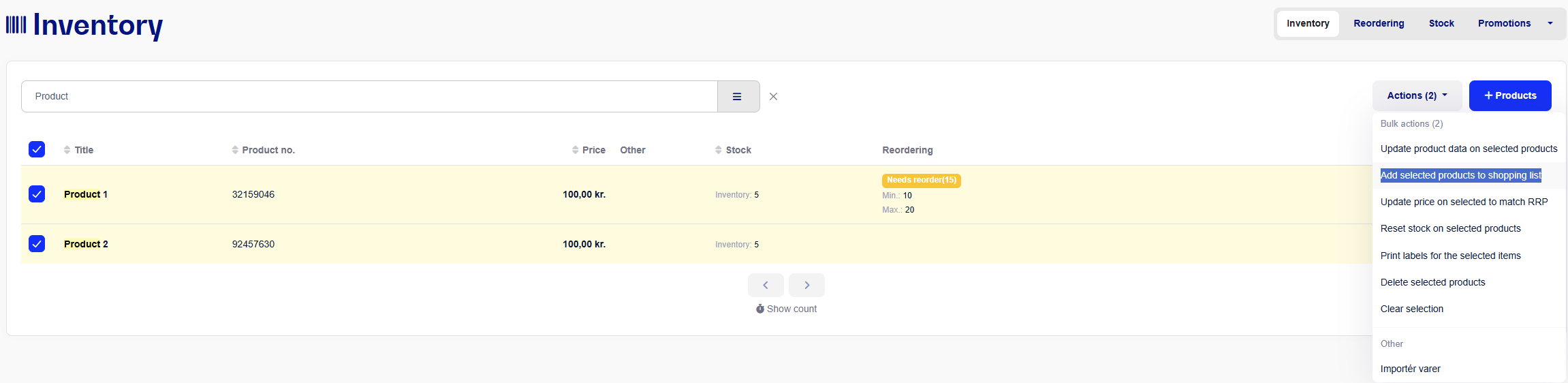
Task: Sort by Title column arrows
Action: tap(67, 150)
